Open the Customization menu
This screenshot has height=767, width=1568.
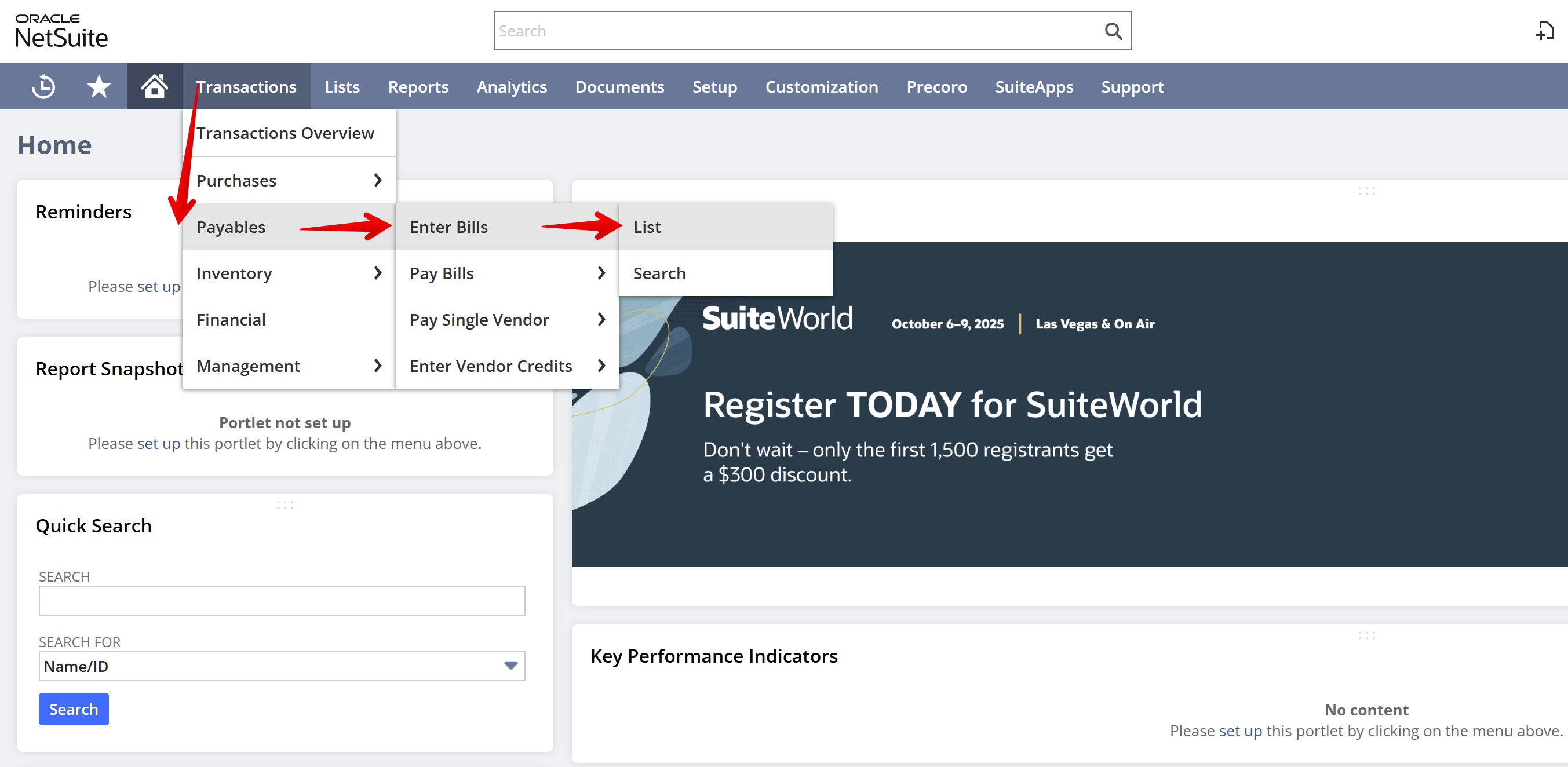point(822,86)
